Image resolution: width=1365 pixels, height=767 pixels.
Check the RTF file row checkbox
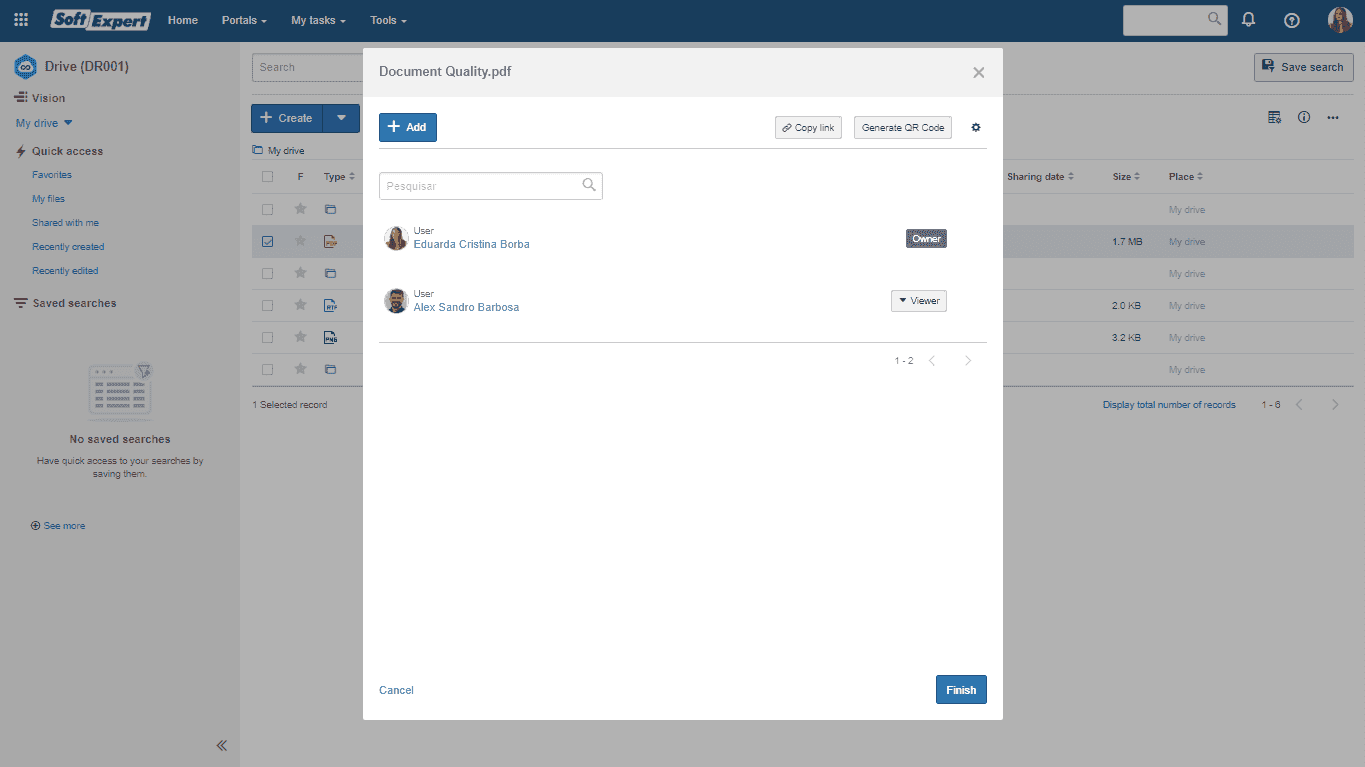[x=267, y=305]
